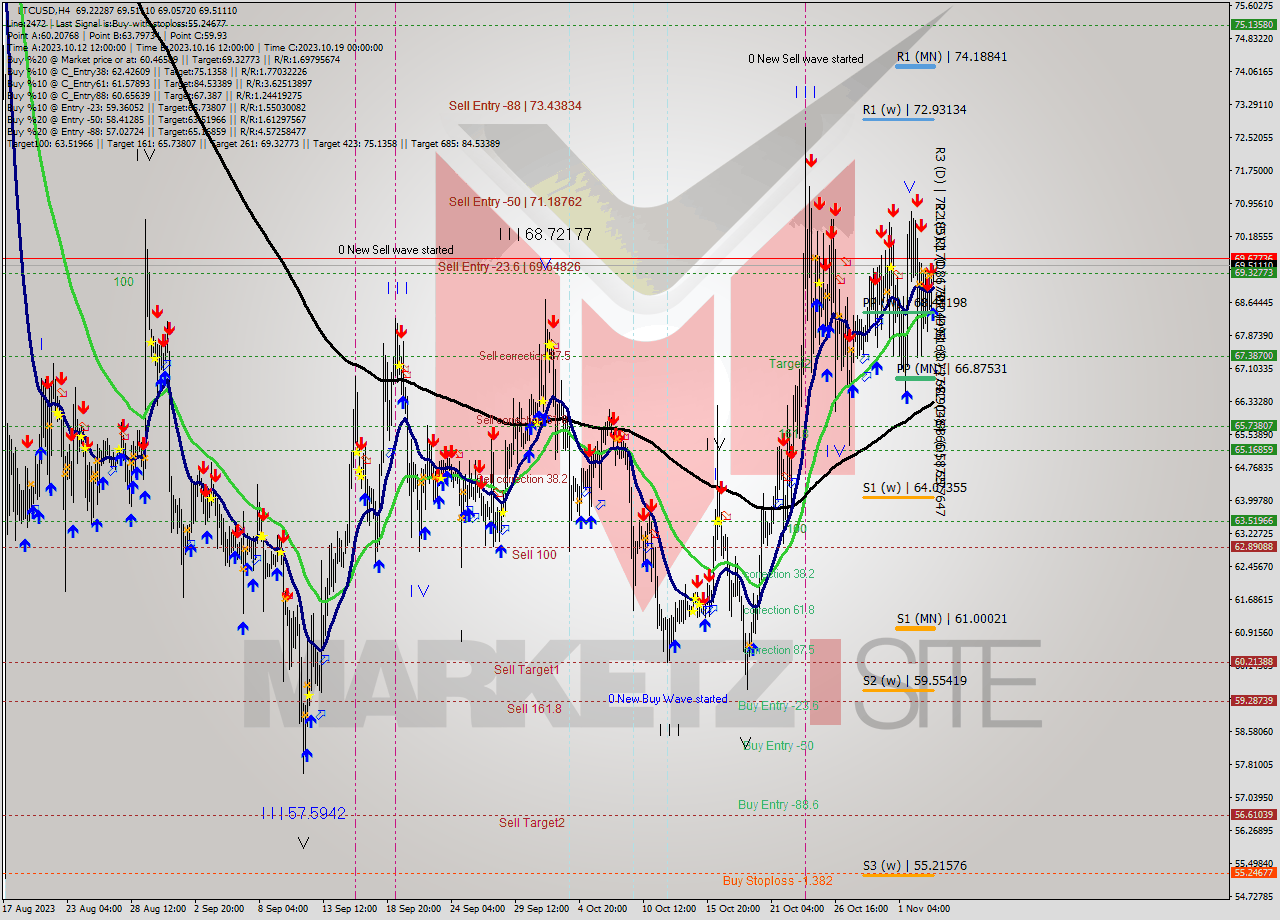Click the Buy Entry -88.6 label
Image resolution: width=1280 pixels, height=920 pixels.
coord(778,805)
